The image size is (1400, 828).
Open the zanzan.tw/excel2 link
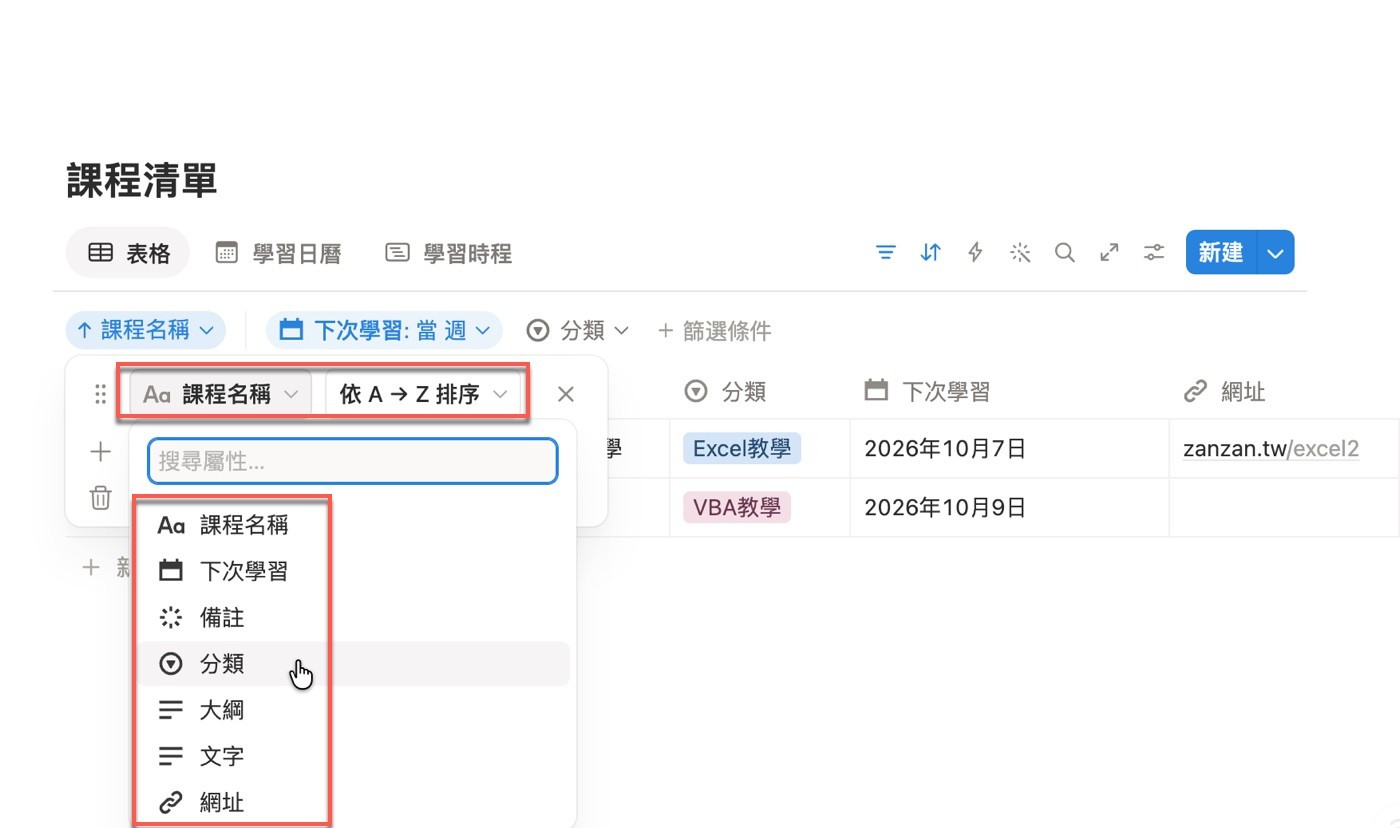click(x=1271, y=448)
